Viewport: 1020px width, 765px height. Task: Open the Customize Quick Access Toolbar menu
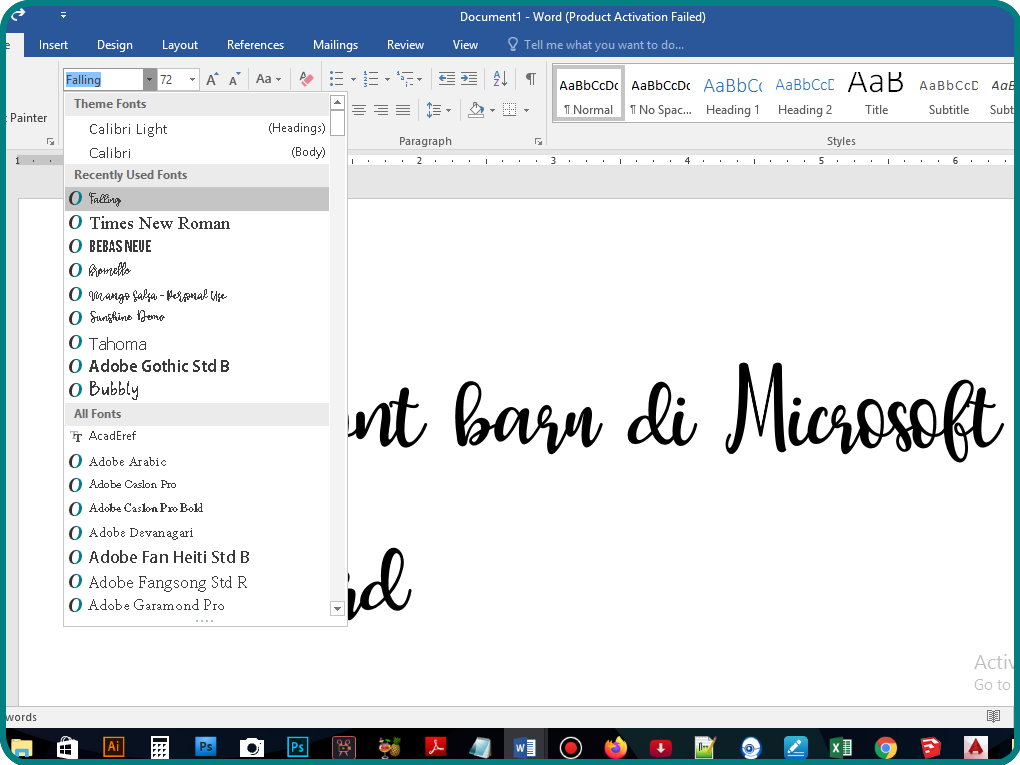tap(63, 14)
